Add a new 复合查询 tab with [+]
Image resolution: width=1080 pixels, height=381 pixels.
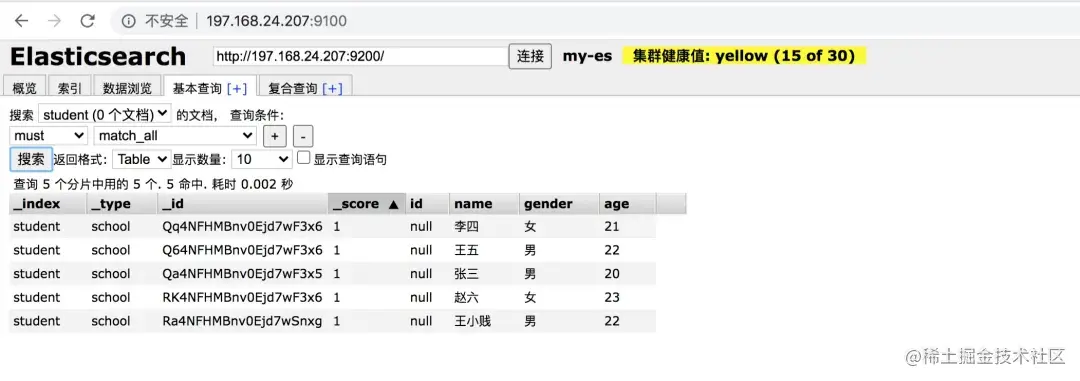tap(332, 88)
